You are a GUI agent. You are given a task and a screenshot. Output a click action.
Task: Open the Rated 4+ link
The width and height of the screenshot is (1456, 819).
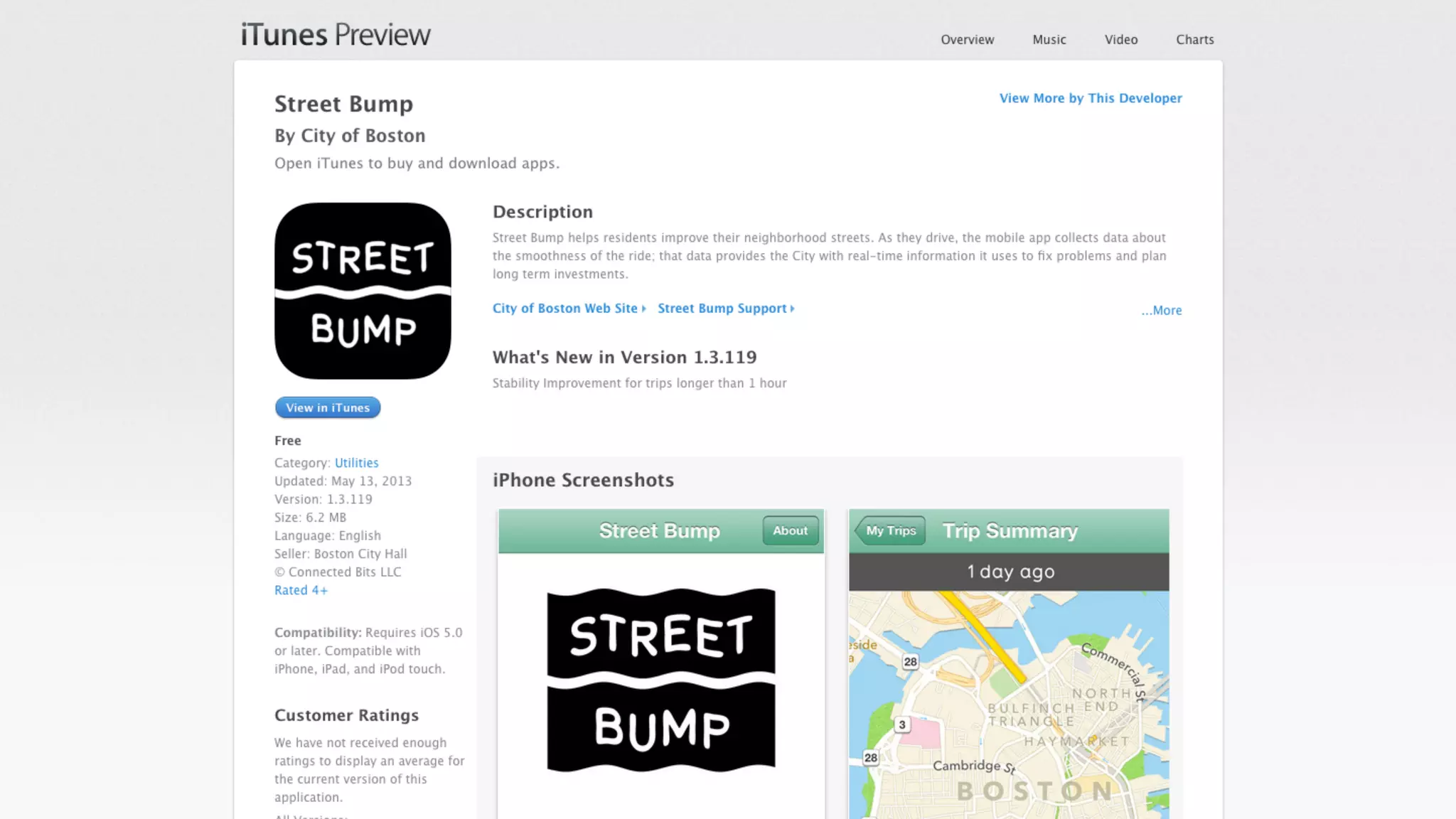(x=301, y=590)
